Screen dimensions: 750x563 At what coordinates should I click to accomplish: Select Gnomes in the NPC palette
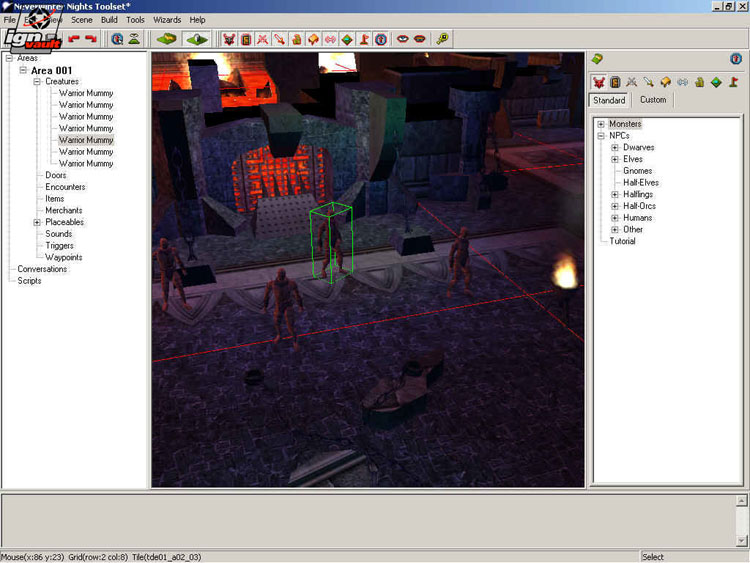[637, 171]
